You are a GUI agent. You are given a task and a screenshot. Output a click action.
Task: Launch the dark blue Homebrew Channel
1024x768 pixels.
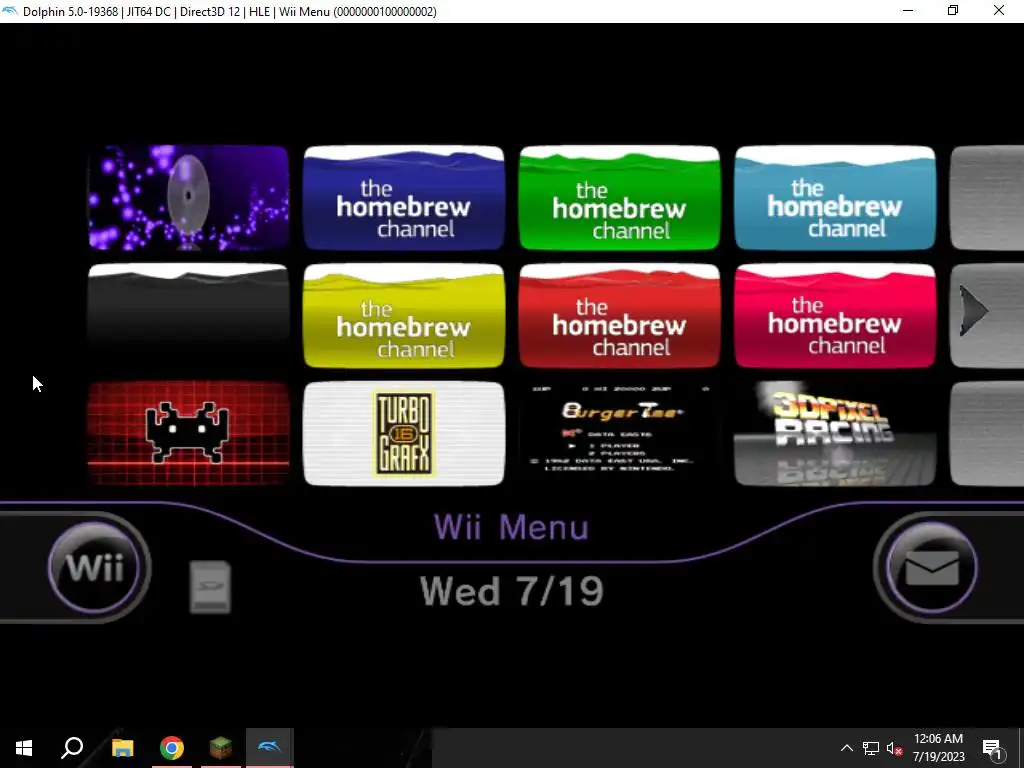point(404,198)
